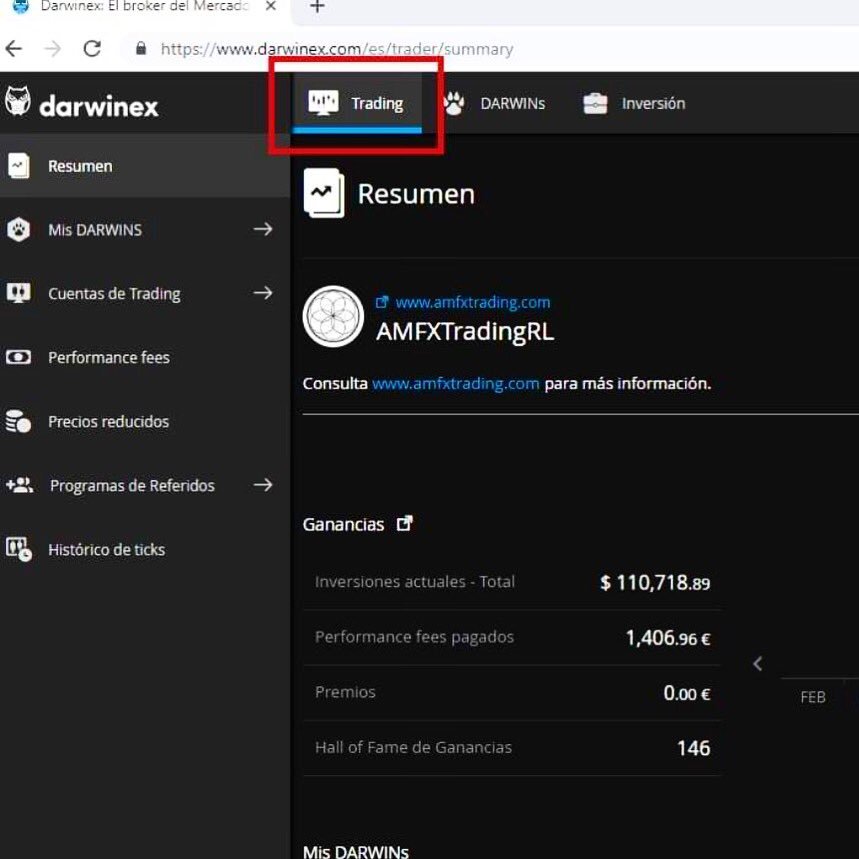Viewport: 859px width, 859px height.
Task: Click the Performance fees money icon
Action: [19, 357]
